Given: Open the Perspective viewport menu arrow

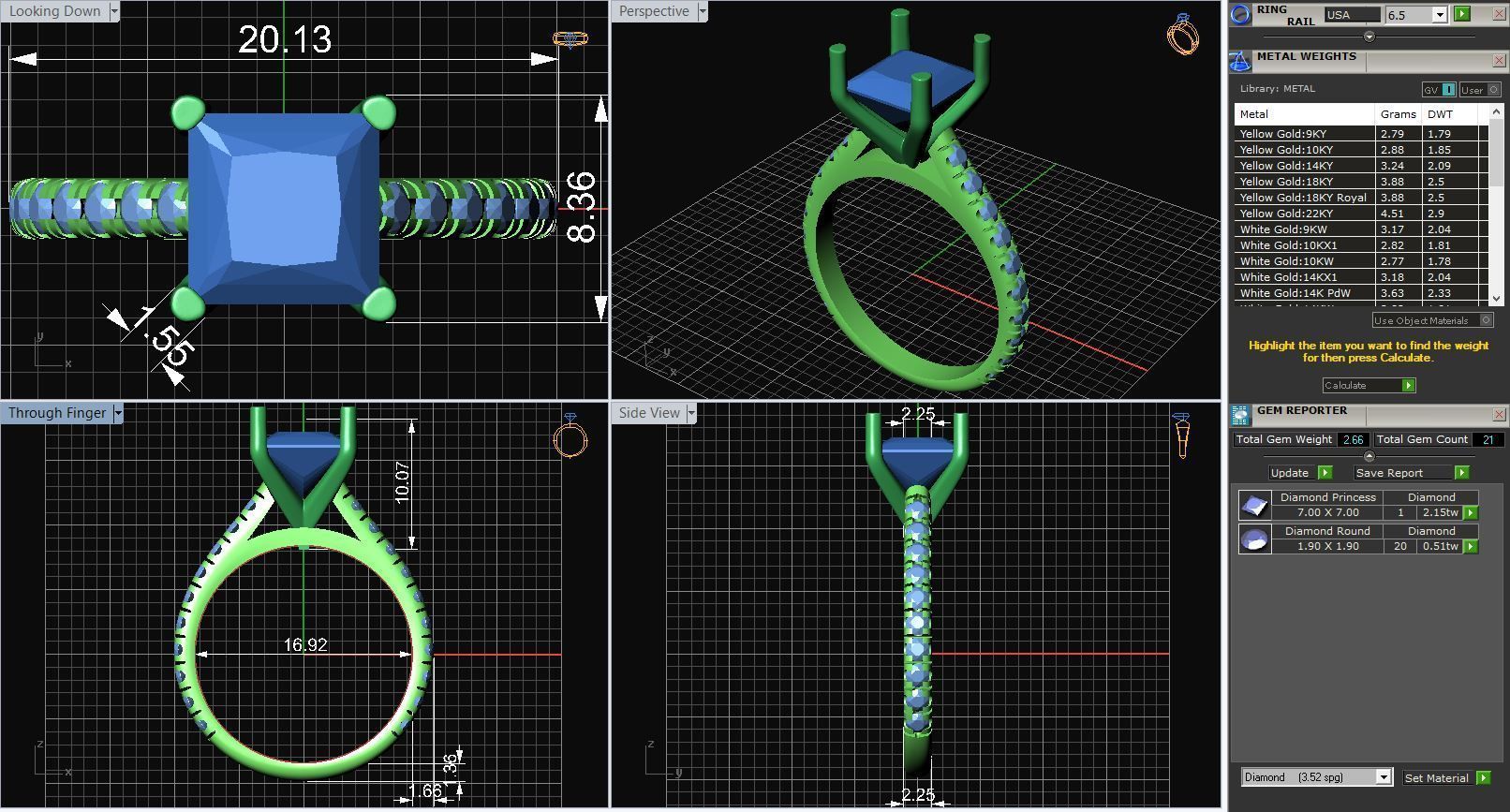Looking at the screenshot, I should pyautogui.click(x=703, y=11).
